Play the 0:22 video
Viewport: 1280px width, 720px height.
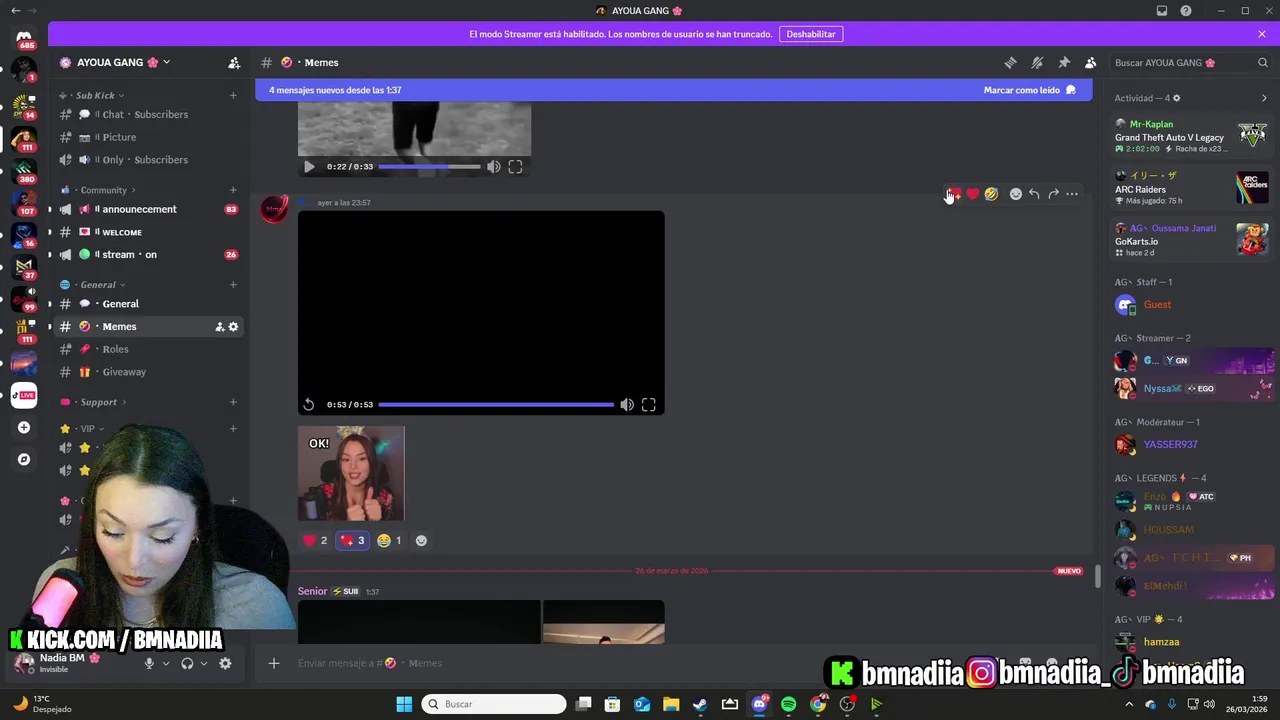click(309, 167)
